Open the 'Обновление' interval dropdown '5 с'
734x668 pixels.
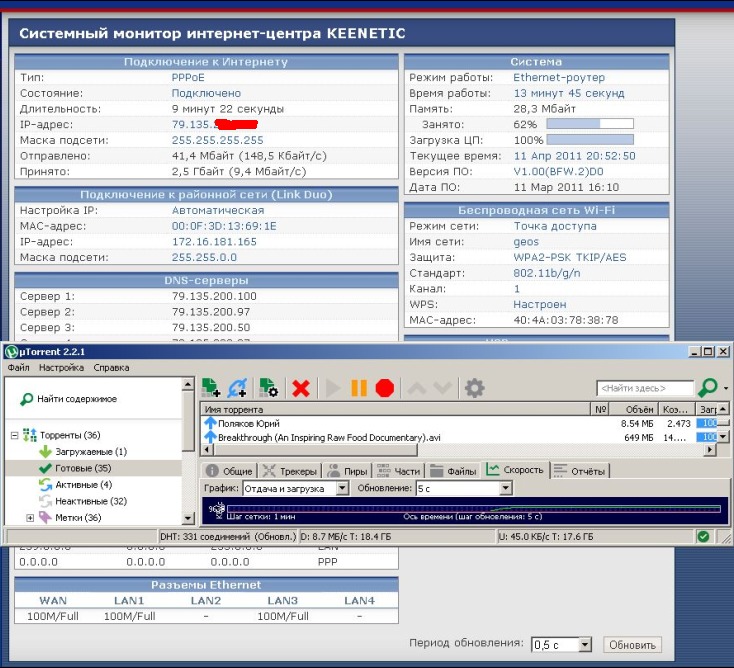pyautogui.click(x=463, y=488)
